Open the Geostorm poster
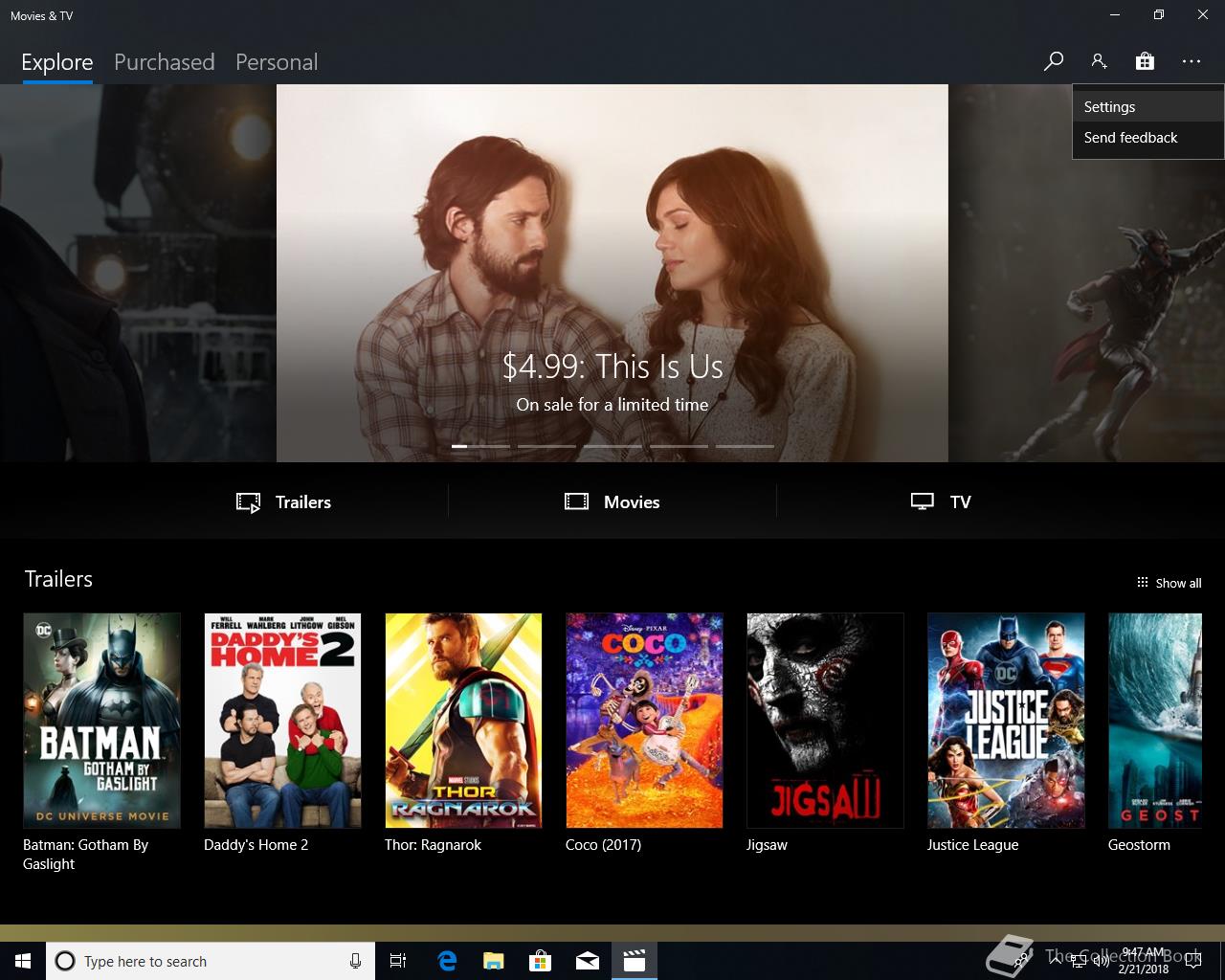Screen dimensions: 1225x980 click(1155, 721)
